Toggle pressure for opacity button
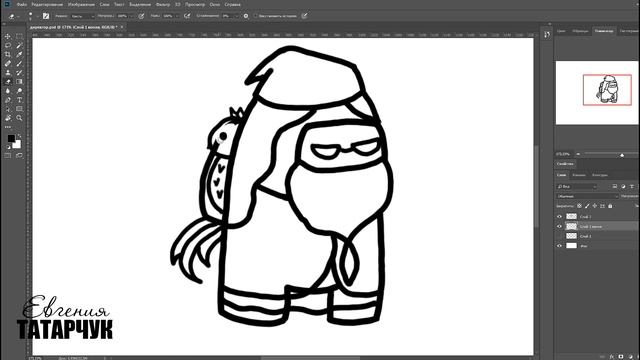This screenshot has width=640, height=360. (141, 16)
